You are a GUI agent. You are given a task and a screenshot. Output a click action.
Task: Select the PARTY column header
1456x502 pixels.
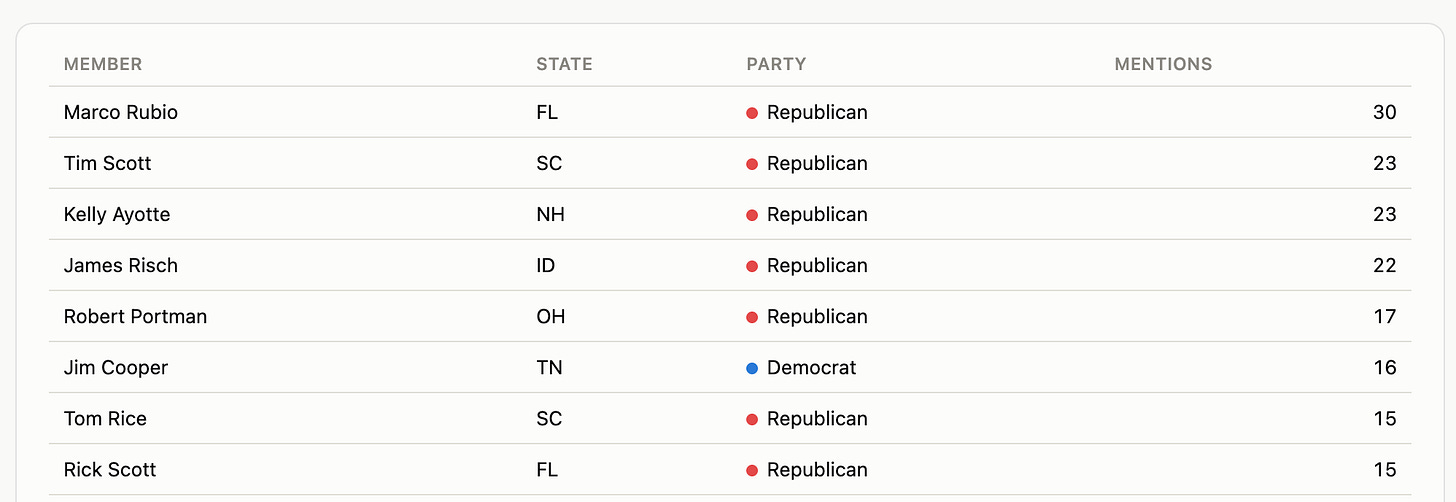coord(776,64)
